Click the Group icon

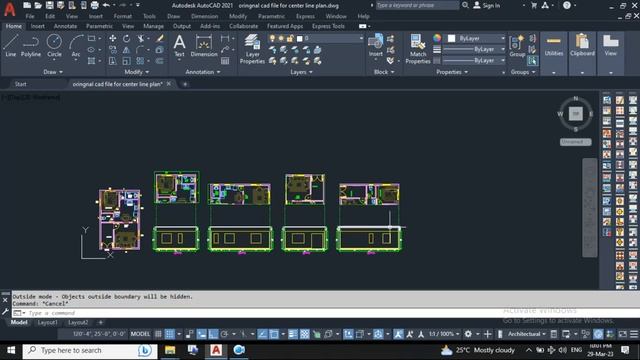pos(517,45)
